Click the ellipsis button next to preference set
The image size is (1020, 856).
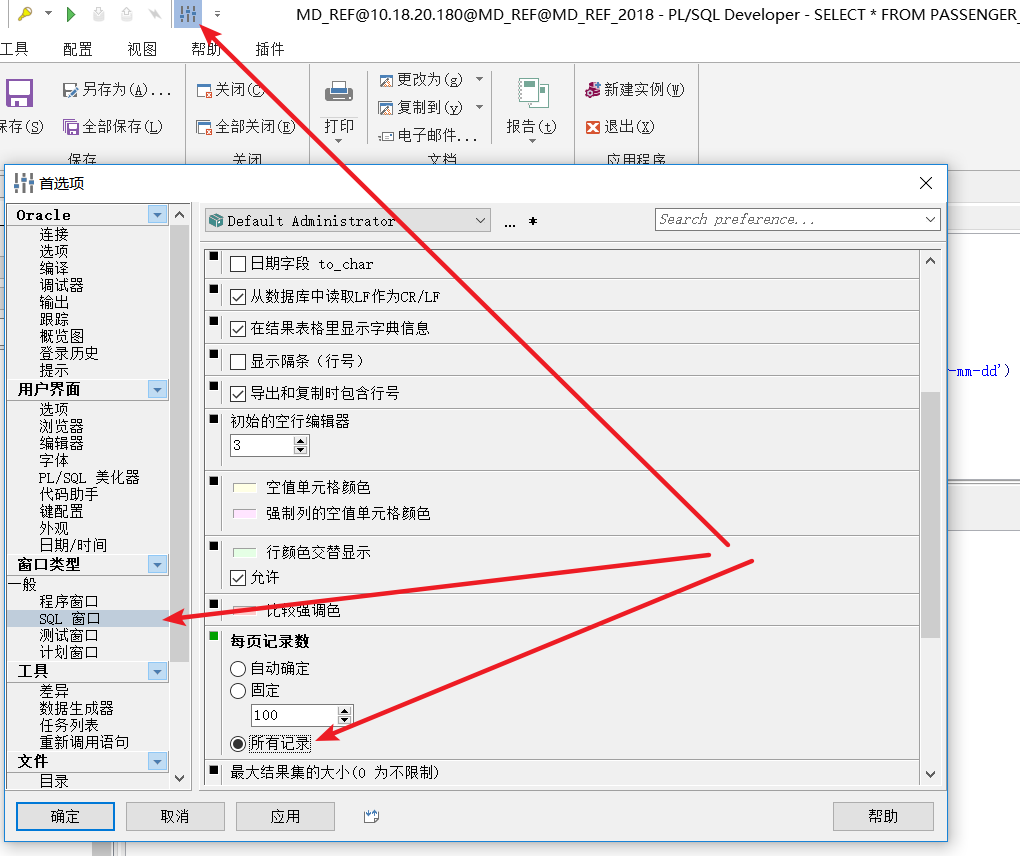click(x=510, y=222)
